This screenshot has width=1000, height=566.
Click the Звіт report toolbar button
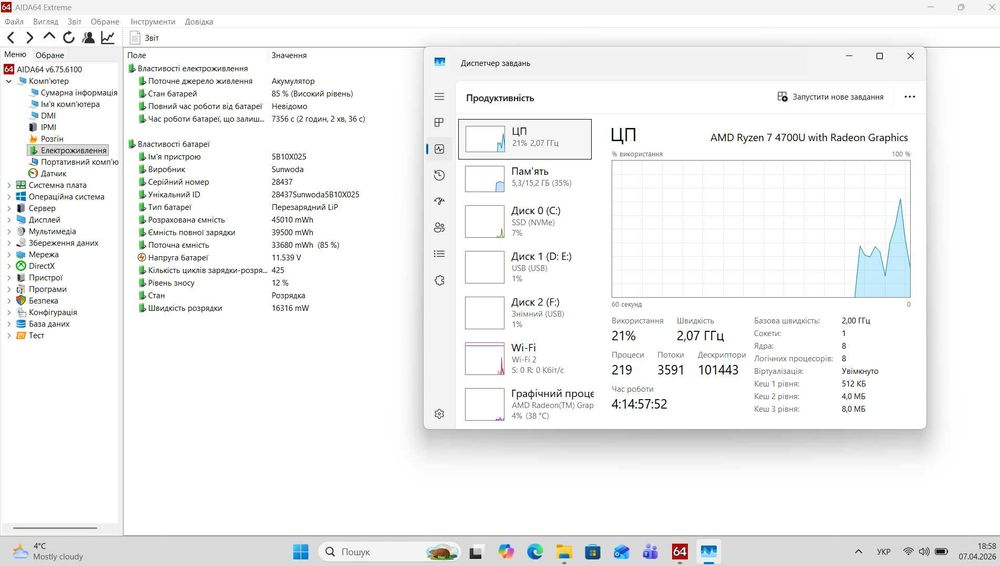[x=144, y=38]
